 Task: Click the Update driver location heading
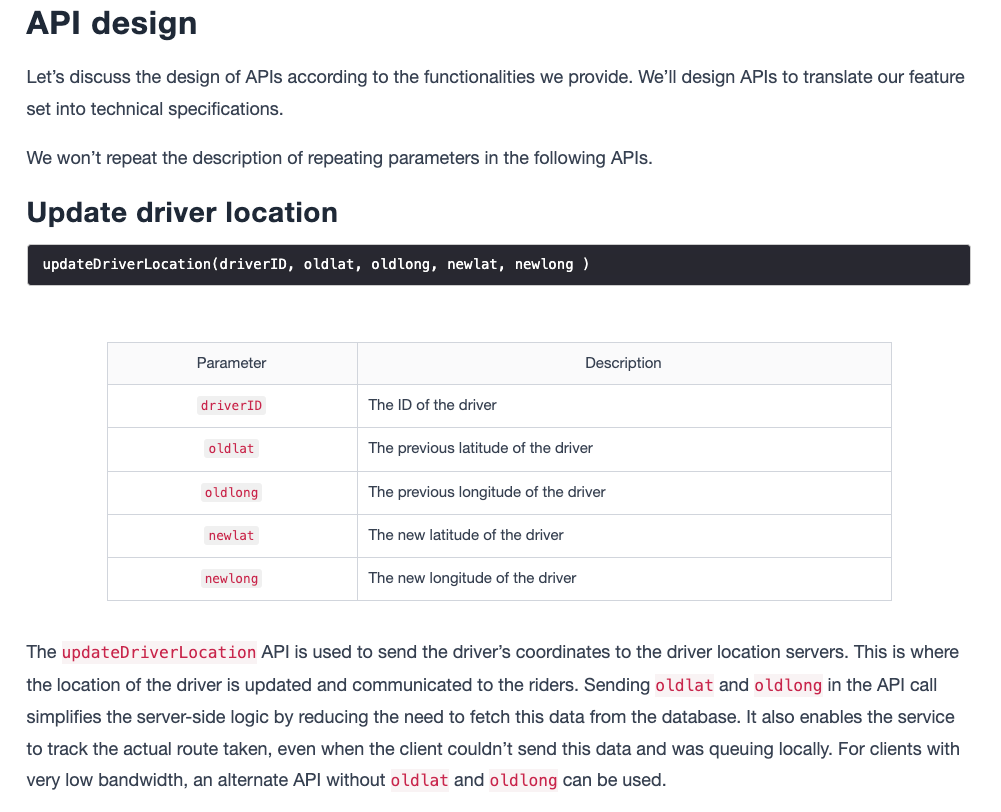pyautogui.click(x=182, y=213)
